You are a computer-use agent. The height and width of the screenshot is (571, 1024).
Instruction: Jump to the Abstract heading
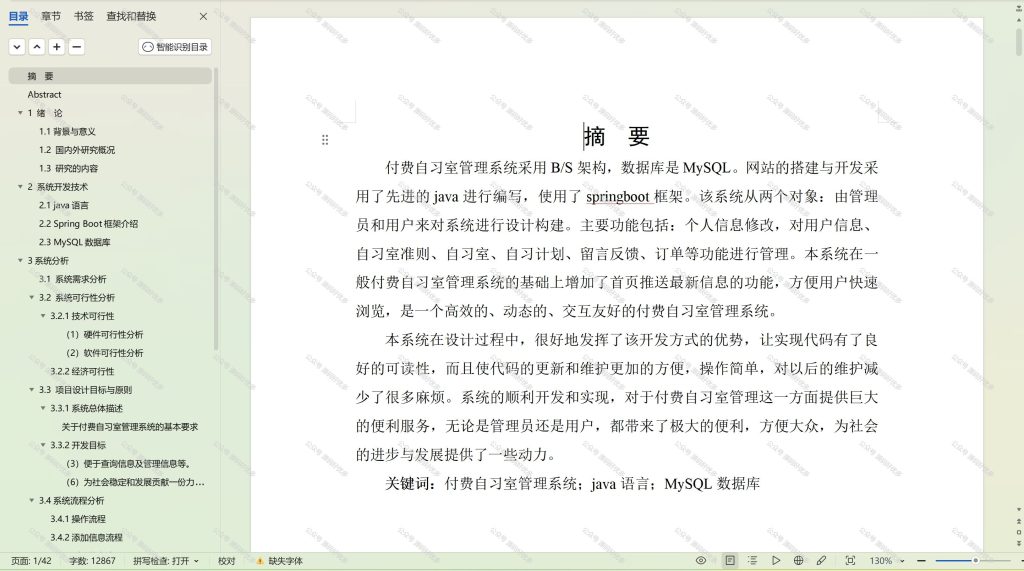44,95
